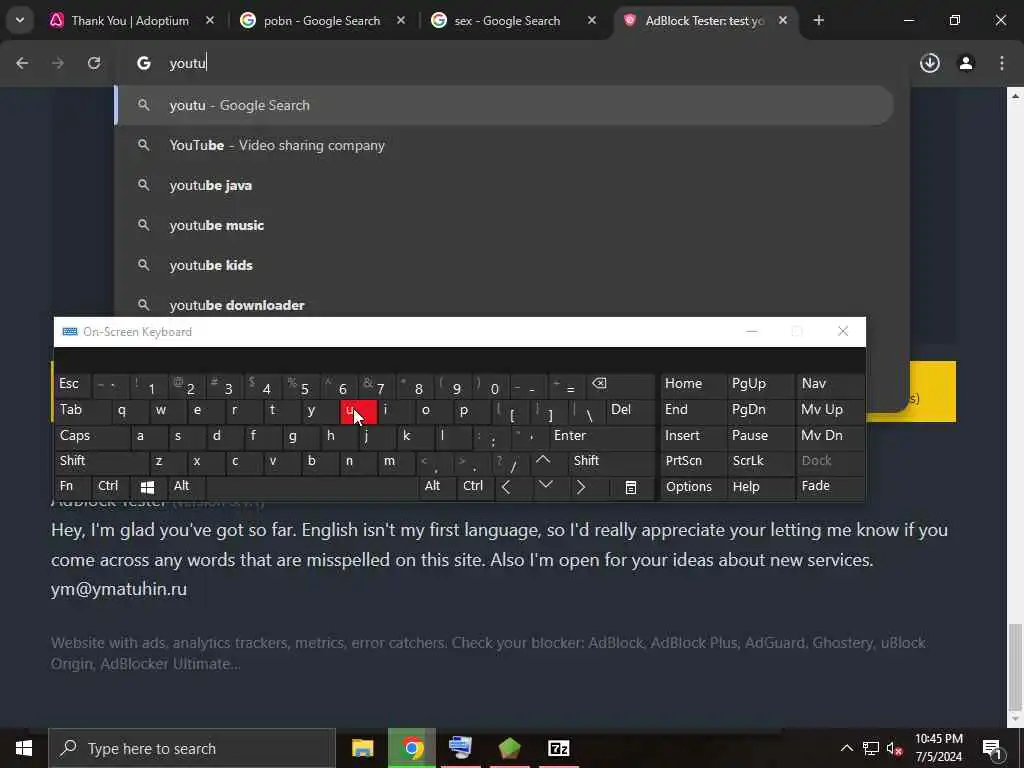The width and height of the screenshot is (1024, 768).
Task: Click taskbar search box Type here to search
Action: click(192, 748)
